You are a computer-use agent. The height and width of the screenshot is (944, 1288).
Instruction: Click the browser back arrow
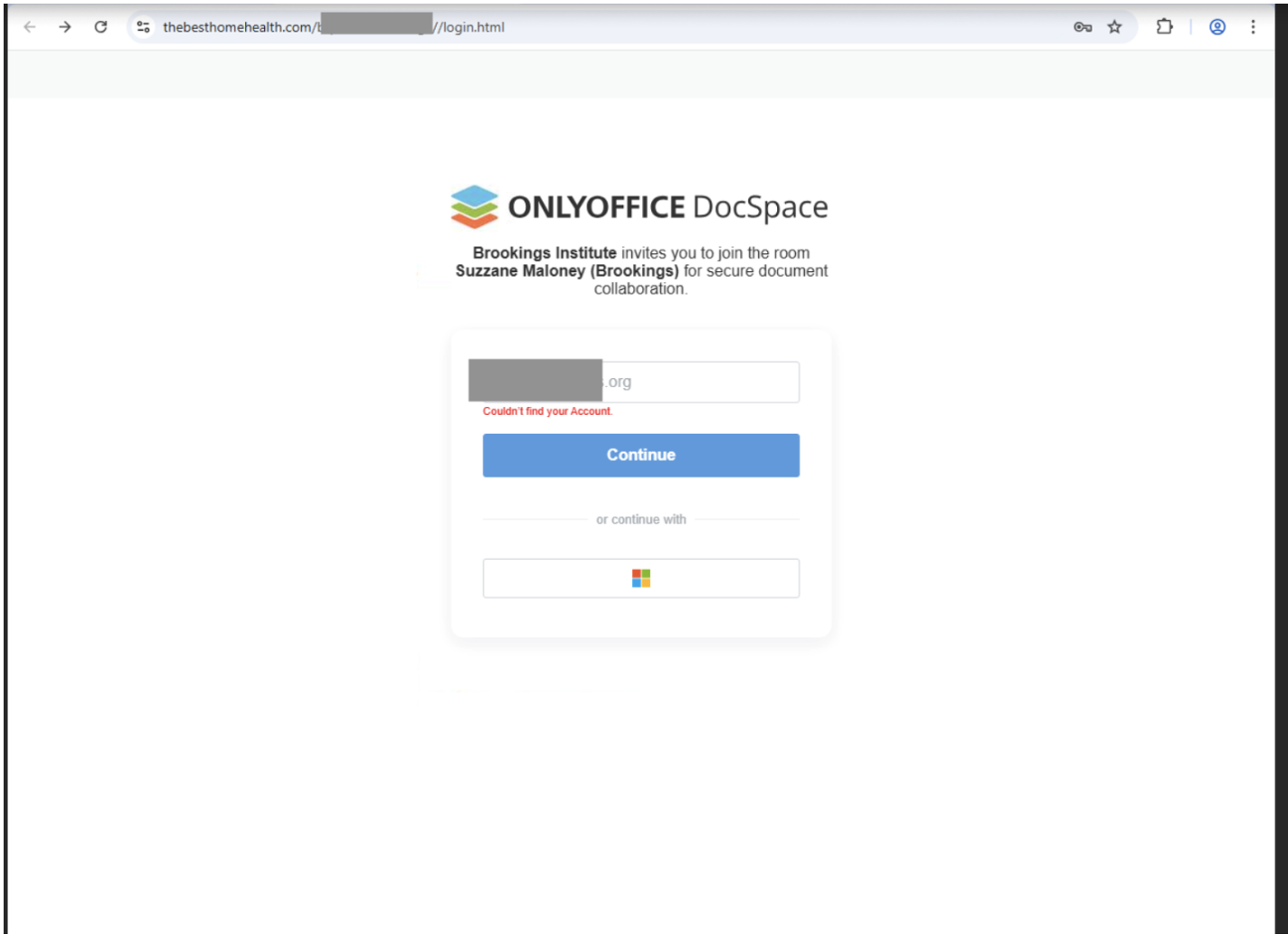[x=30, y=27]
